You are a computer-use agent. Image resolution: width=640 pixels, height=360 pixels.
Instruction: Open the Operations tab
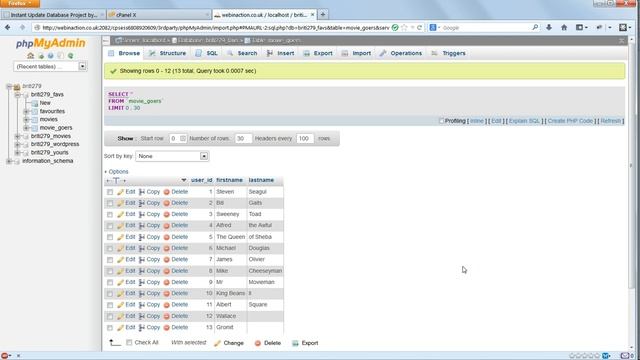tap(401, 53)
